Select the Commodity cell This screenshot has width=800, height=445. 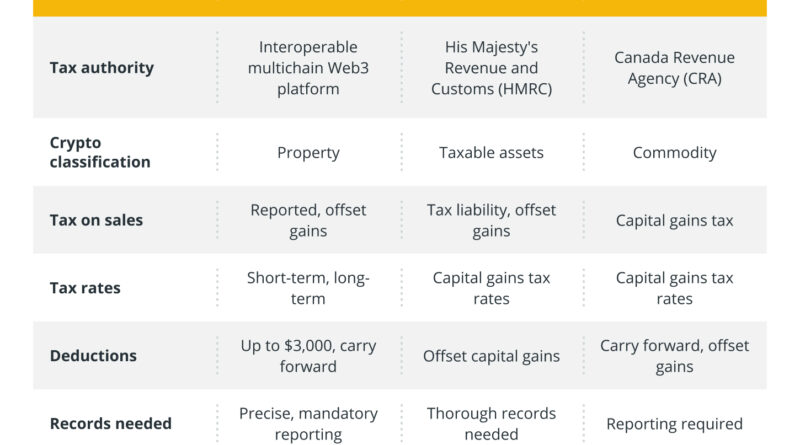pyautogui.click(x=674, y=153)
